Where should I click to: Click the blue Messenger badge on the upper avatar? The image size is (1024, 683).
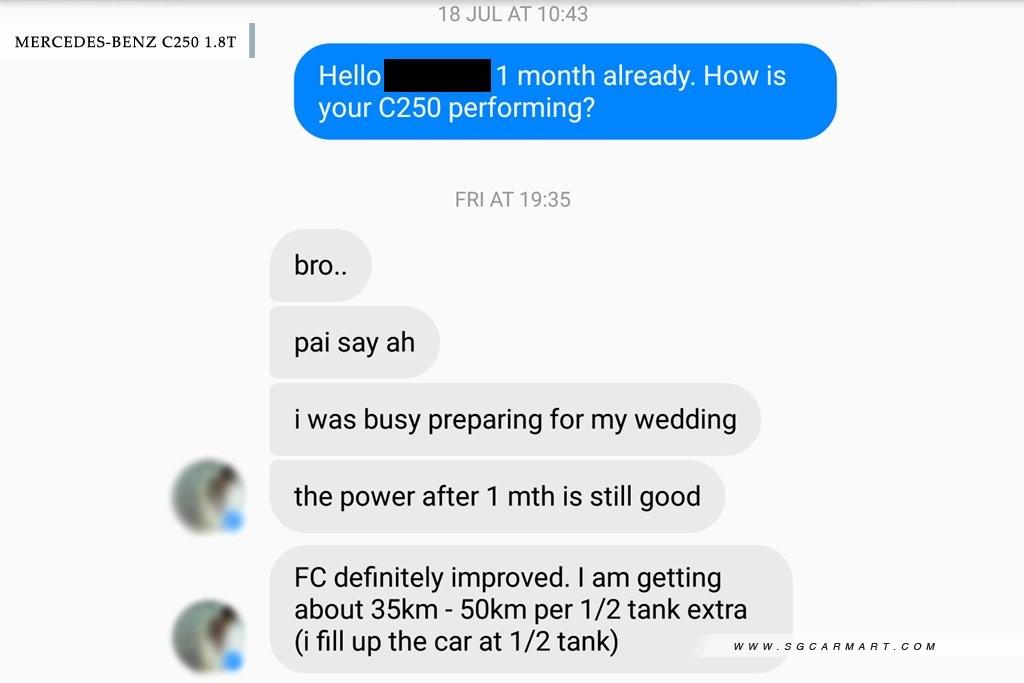(232, 520)
